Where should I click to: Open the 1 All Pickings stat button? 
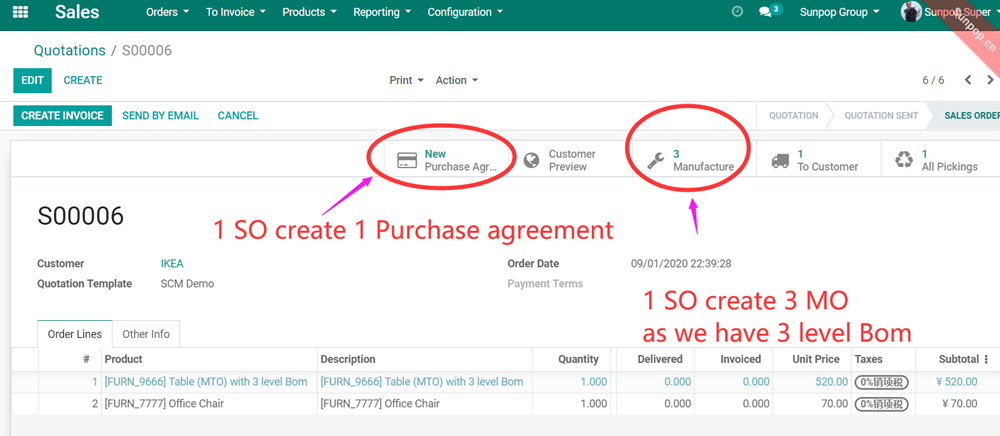tap(941, 160)
